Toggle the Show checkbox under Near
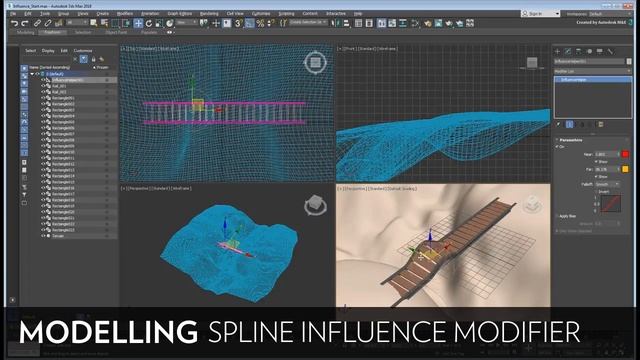Image resolution: width=640 pixels, height=360 pixels. click(x=596, y=162)
